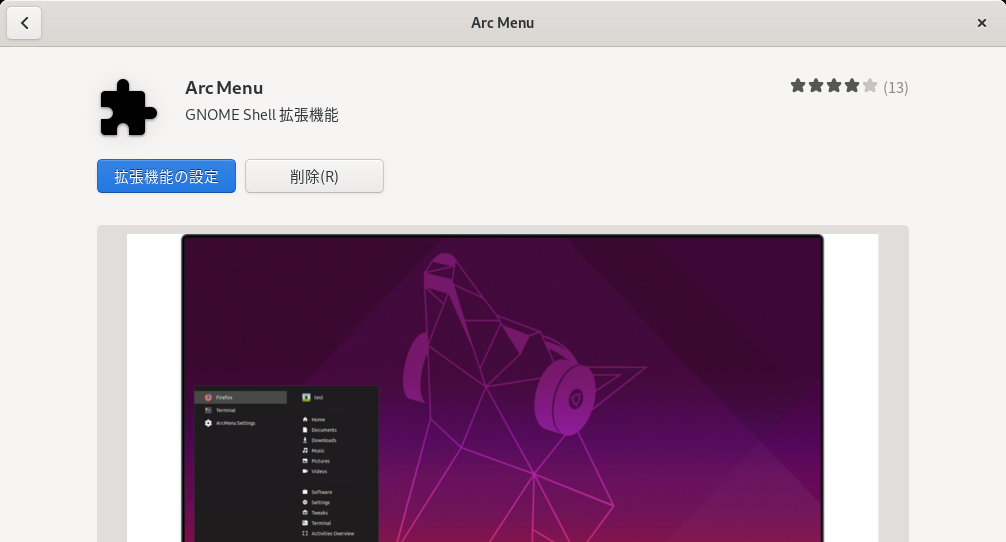Open the (13) review count
The image size is (1006, 542).
[x=896, y=87]
